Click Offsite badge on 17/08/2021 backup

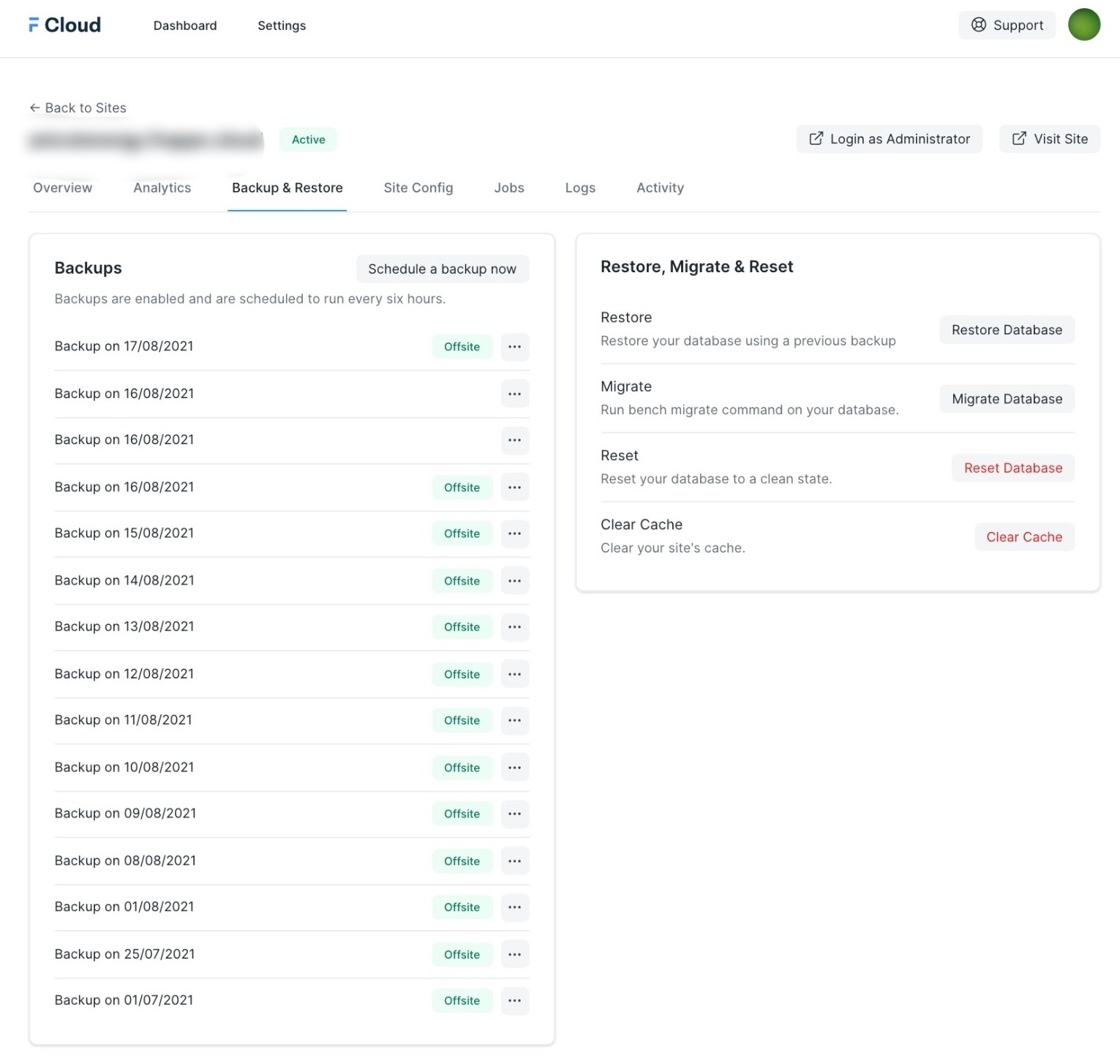pyautogui.click(x=462, y=347)
